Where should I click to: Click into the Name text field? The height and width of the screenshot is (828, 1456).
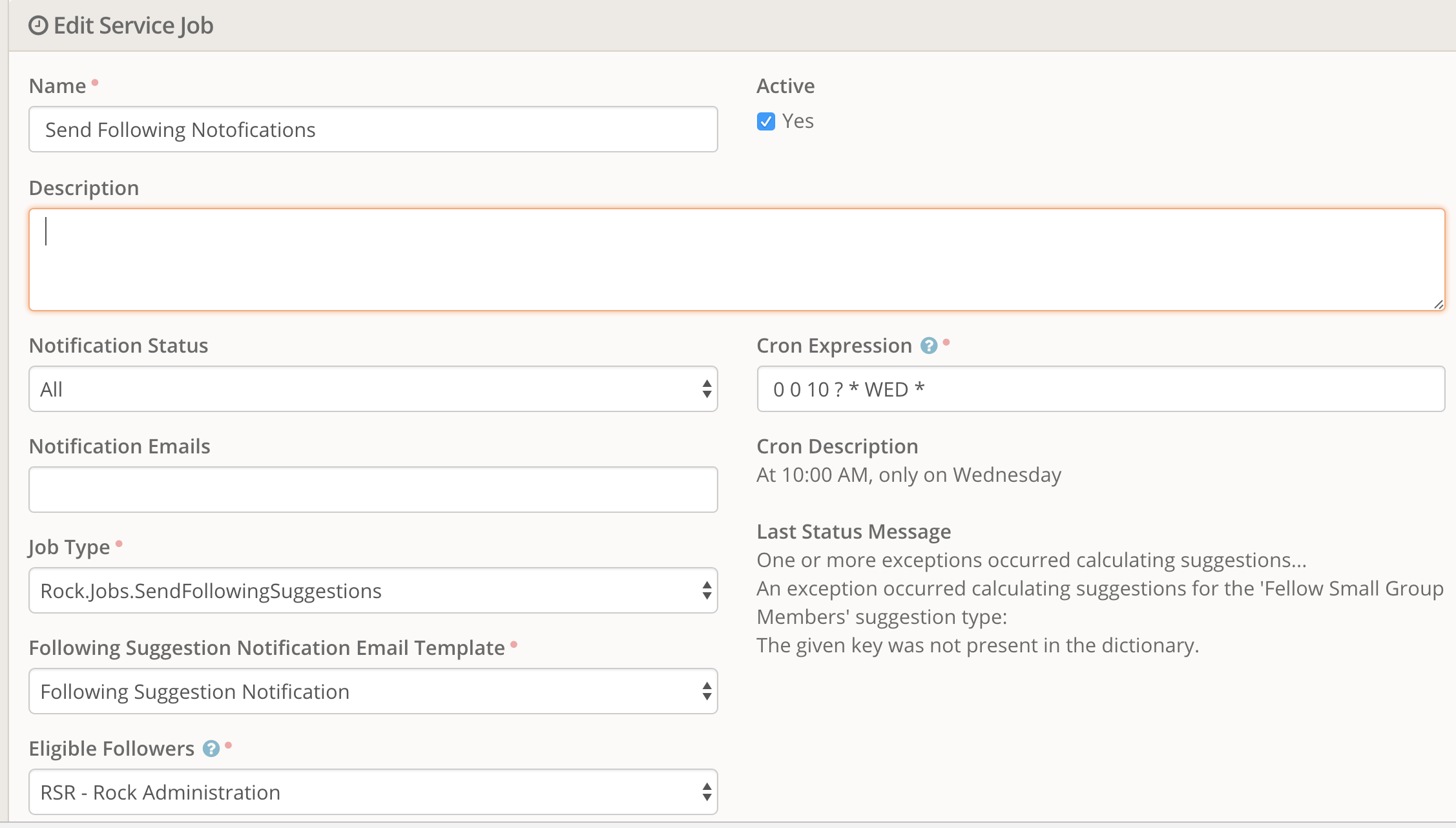[373, 130]
